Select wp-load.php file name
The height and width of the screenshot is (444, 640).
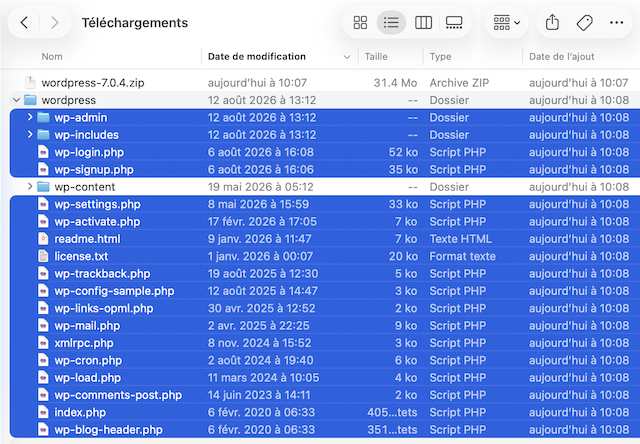88,378
